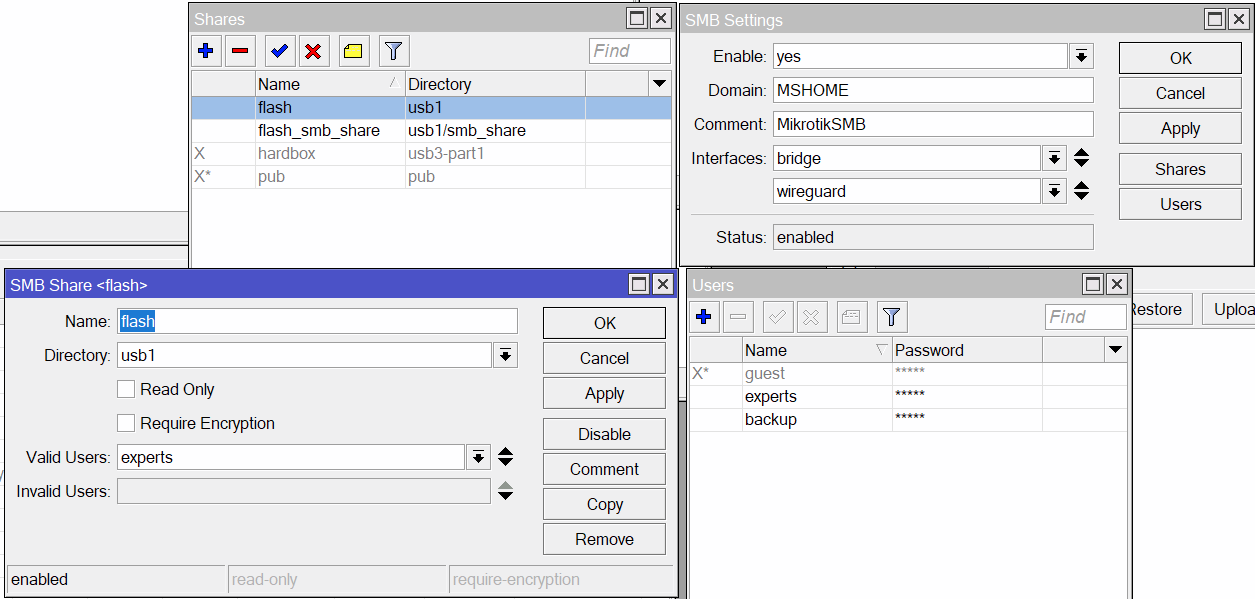1255x599 pixels.
Task: Click the Name field containing flash
Action: tap(317, 321)
